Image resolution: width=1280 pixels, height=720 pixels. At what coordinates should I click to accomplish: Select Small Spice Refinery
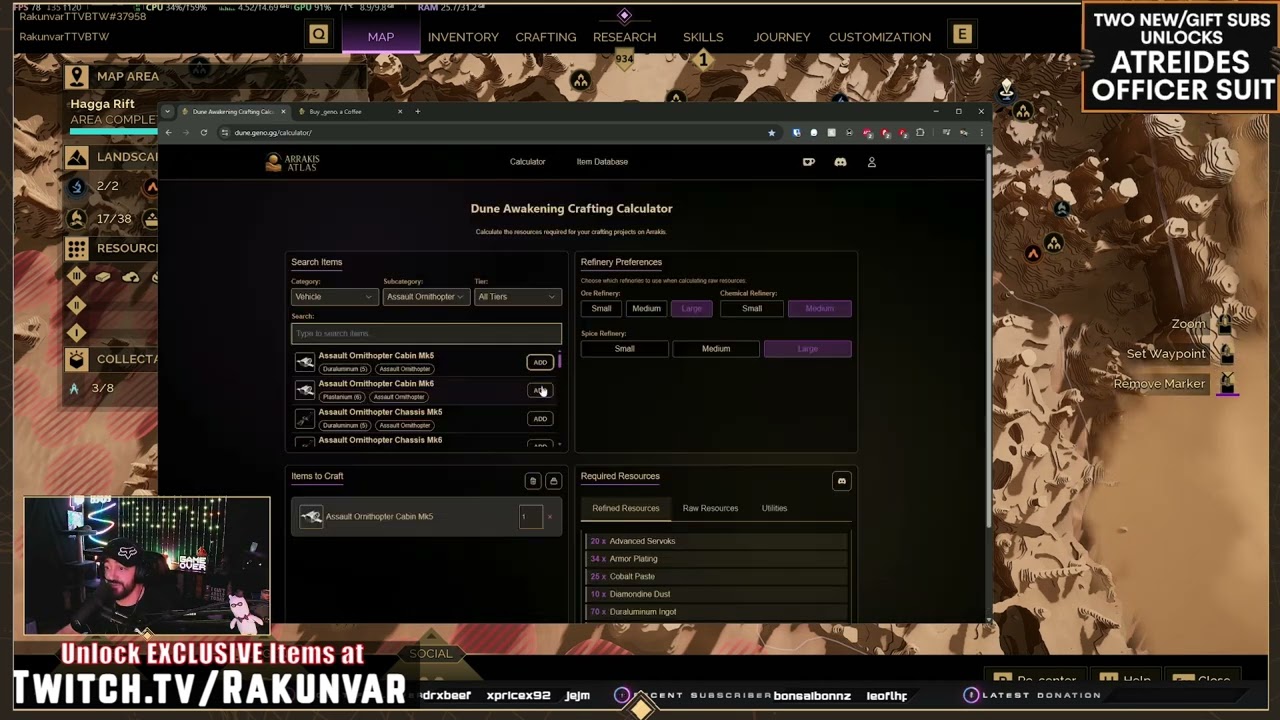click(x=624, y=349)
